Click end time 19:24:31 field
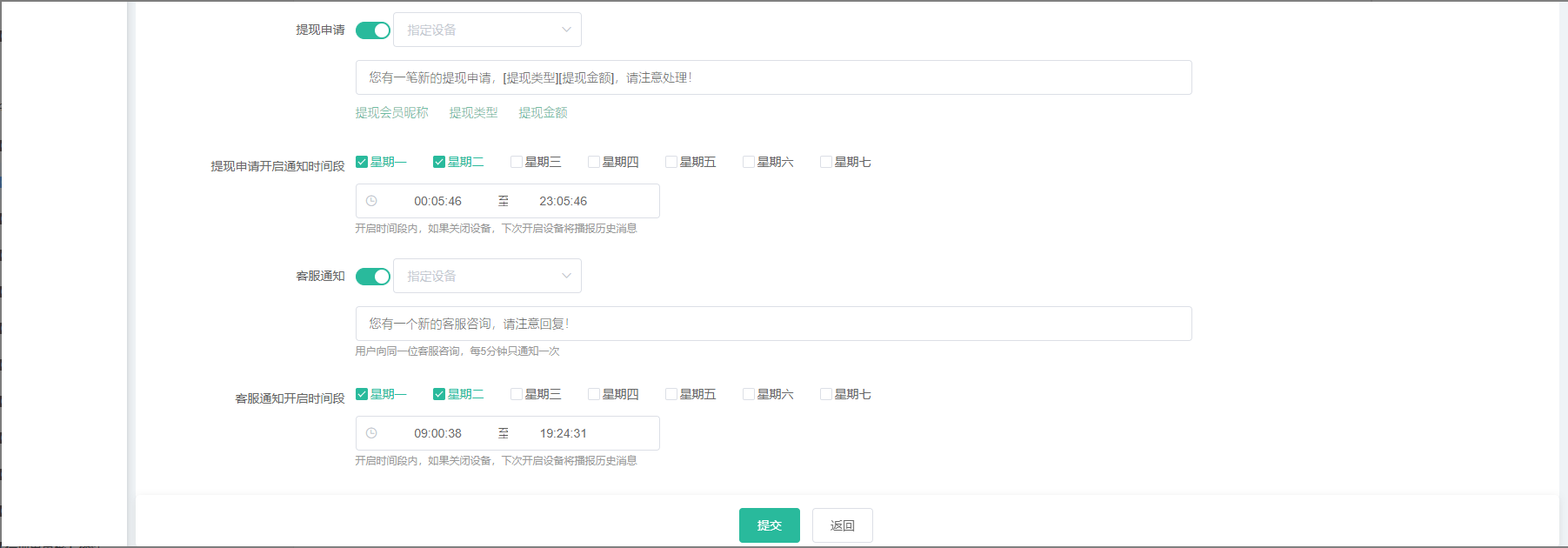Screen dimensions: 1568x548 click(x=563, y=433)
